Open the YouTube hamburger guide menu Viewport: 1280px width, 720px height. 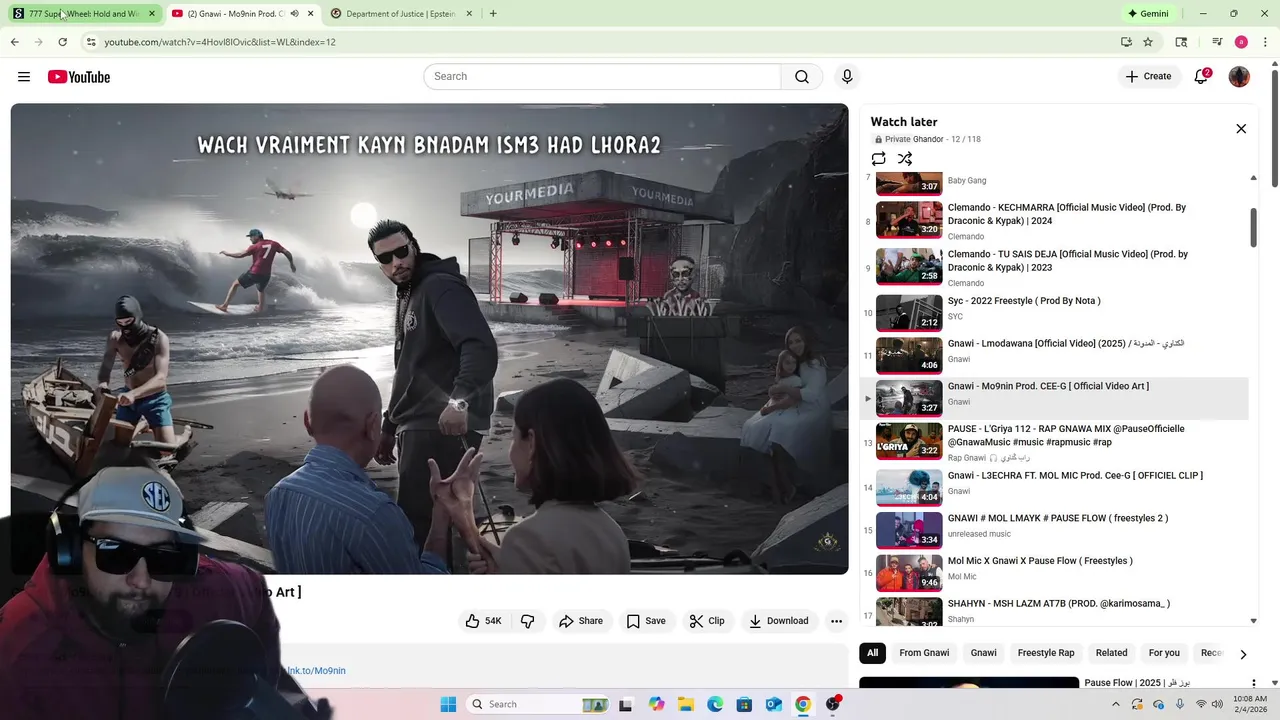[x=24, y=77]
